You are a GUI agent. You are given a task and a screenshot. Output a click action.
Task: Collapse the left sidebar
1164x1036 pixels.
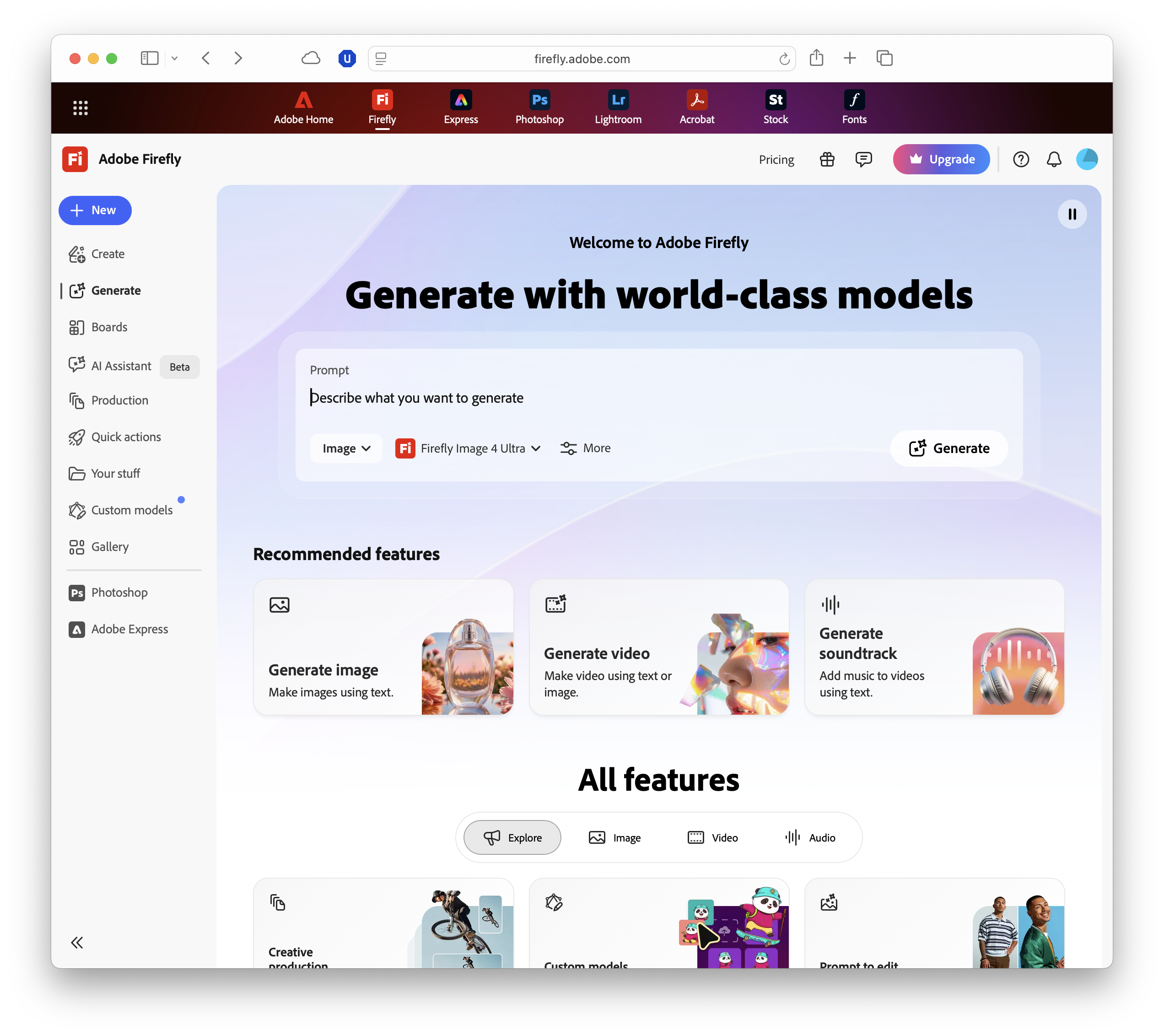77,943
